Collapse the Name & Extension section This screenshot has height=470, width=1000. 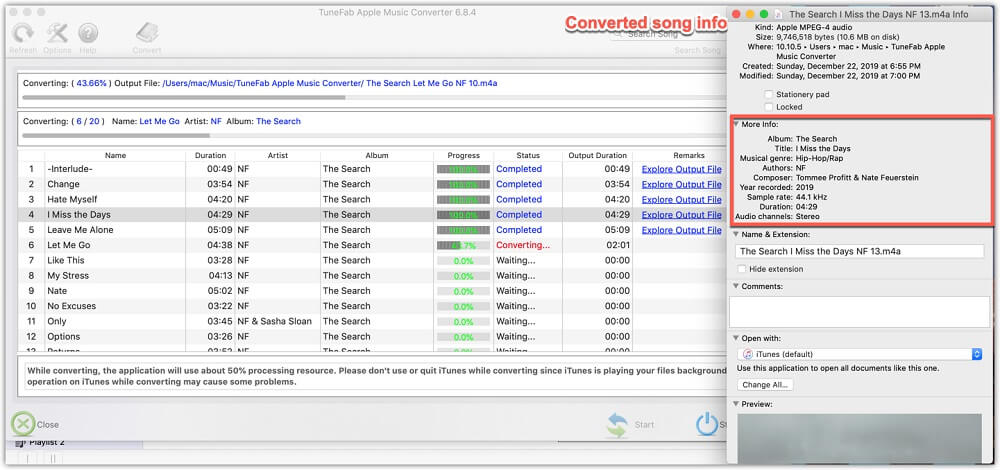[x=736, y=232]
